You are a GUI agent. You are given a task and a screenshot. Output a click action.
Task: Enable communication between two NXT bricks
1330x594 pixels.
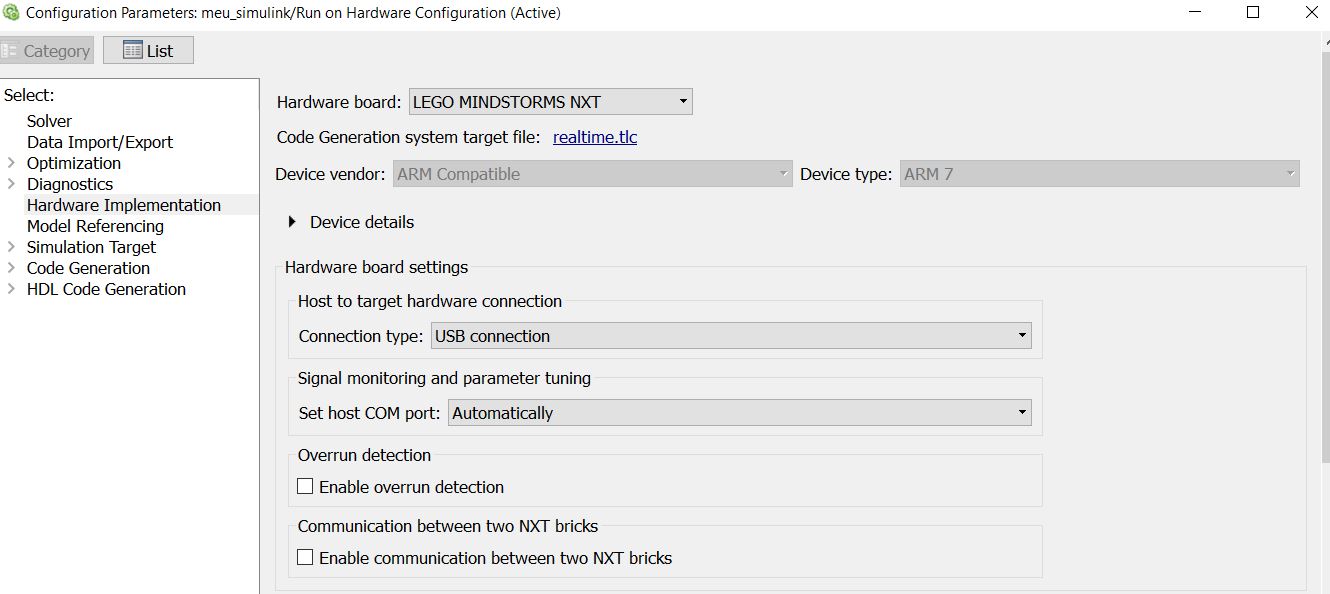tap(305, 558)
